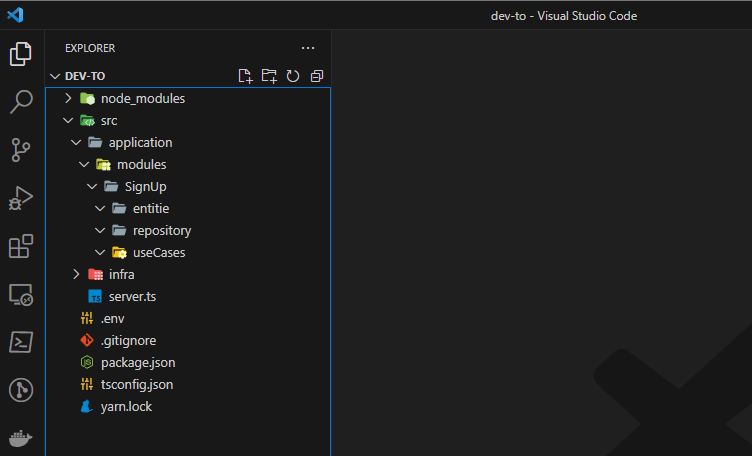Select the application folder label

pyautogui.click(x=141, y=143)
